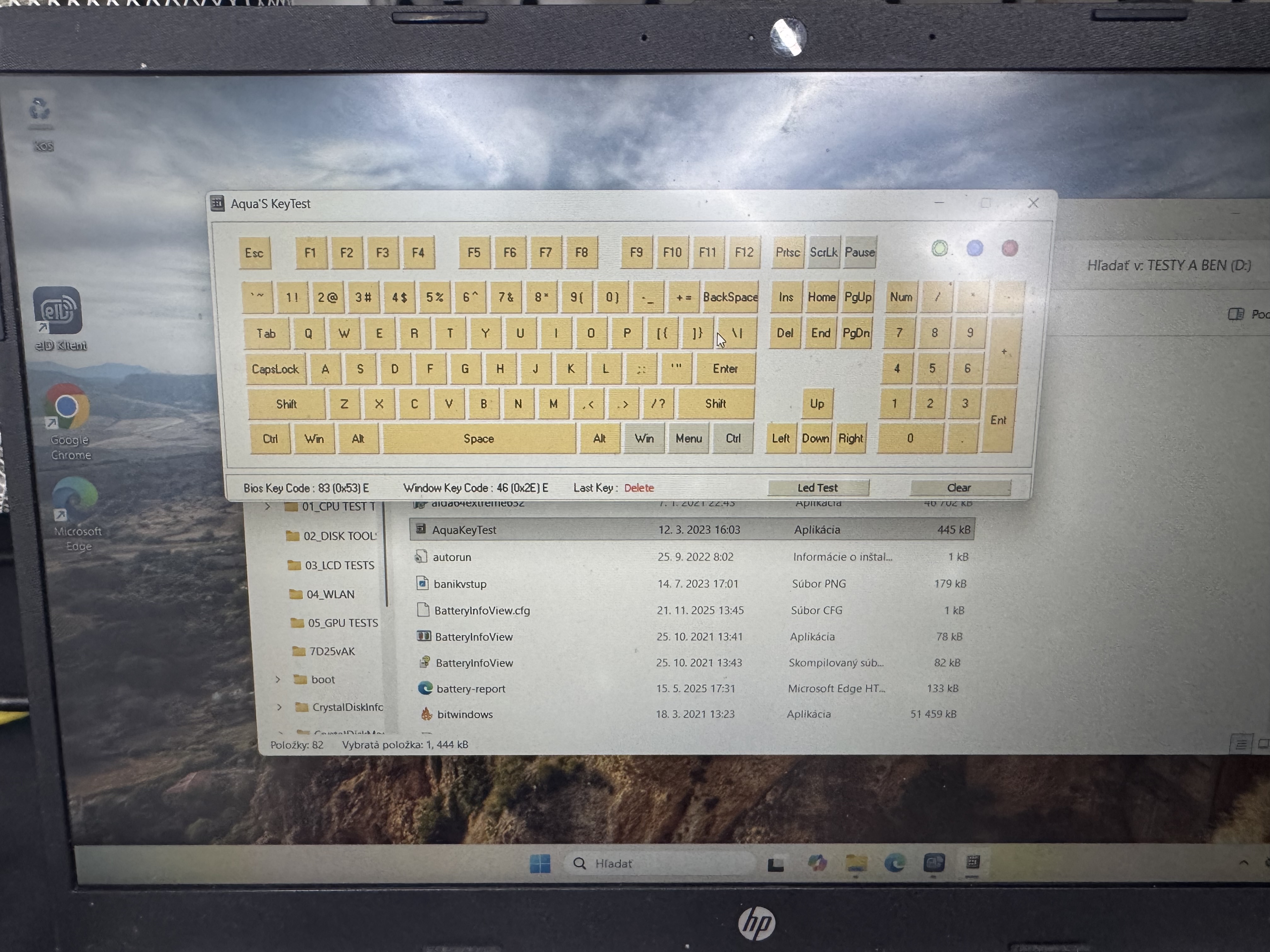Open the Windows Start menu
This screenshot has width=1270, height=952.
click(x=539, y=864)
